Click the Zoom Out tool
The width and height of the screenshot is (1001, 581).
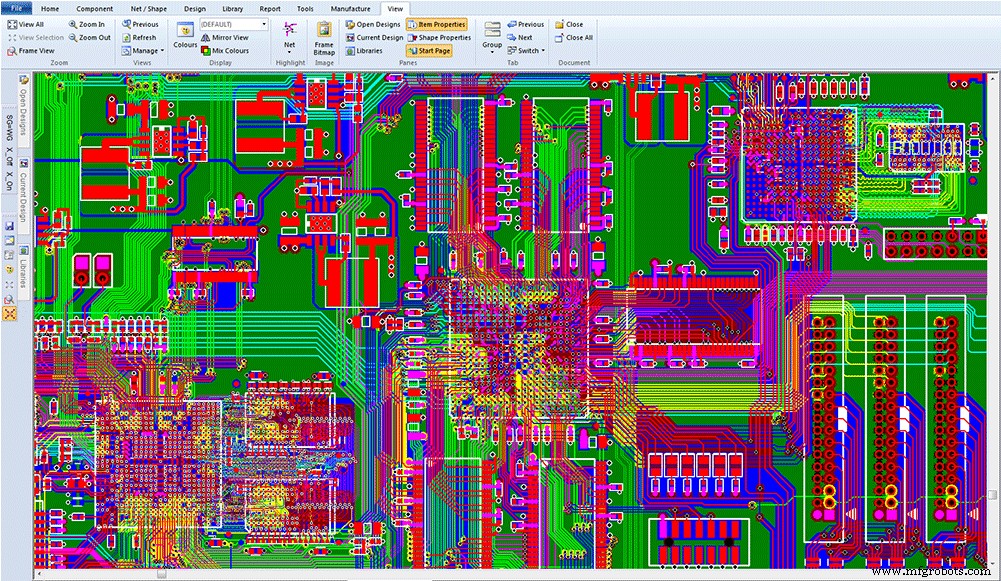click(90, 37)
